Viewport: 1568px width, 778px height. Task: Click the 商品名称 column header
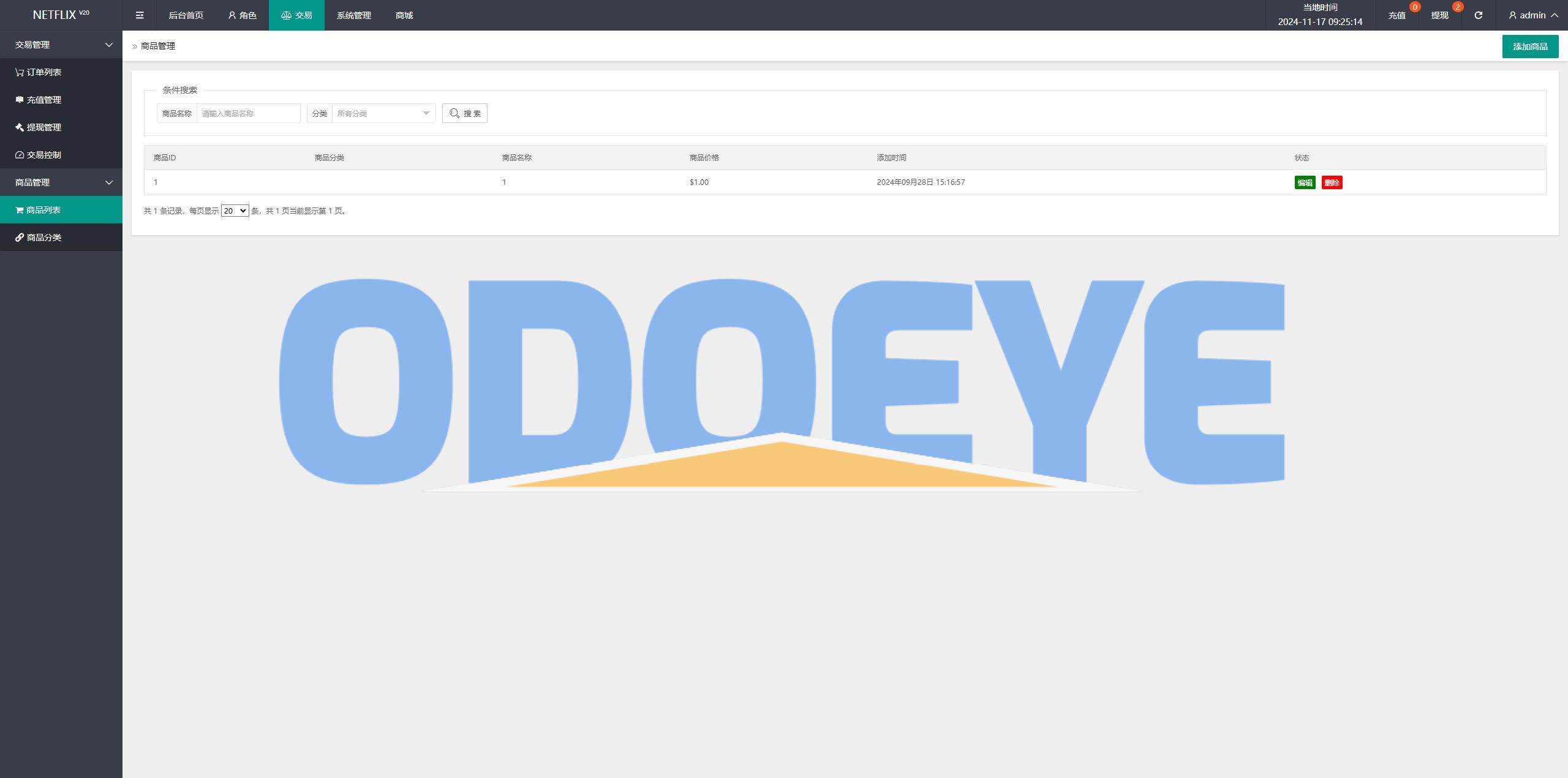pos(517,158)
